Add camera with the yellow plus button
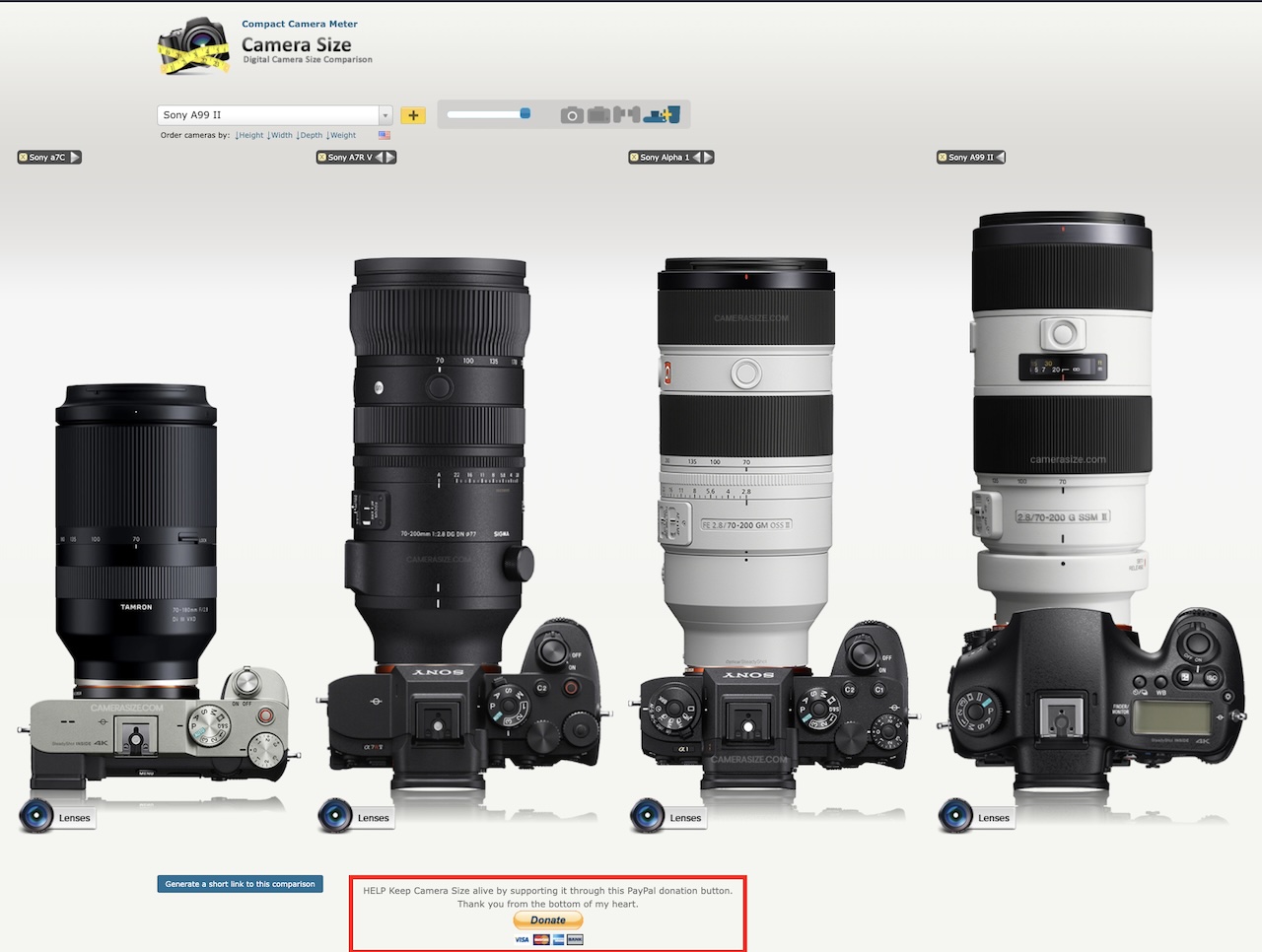 [x=413, y=115]
